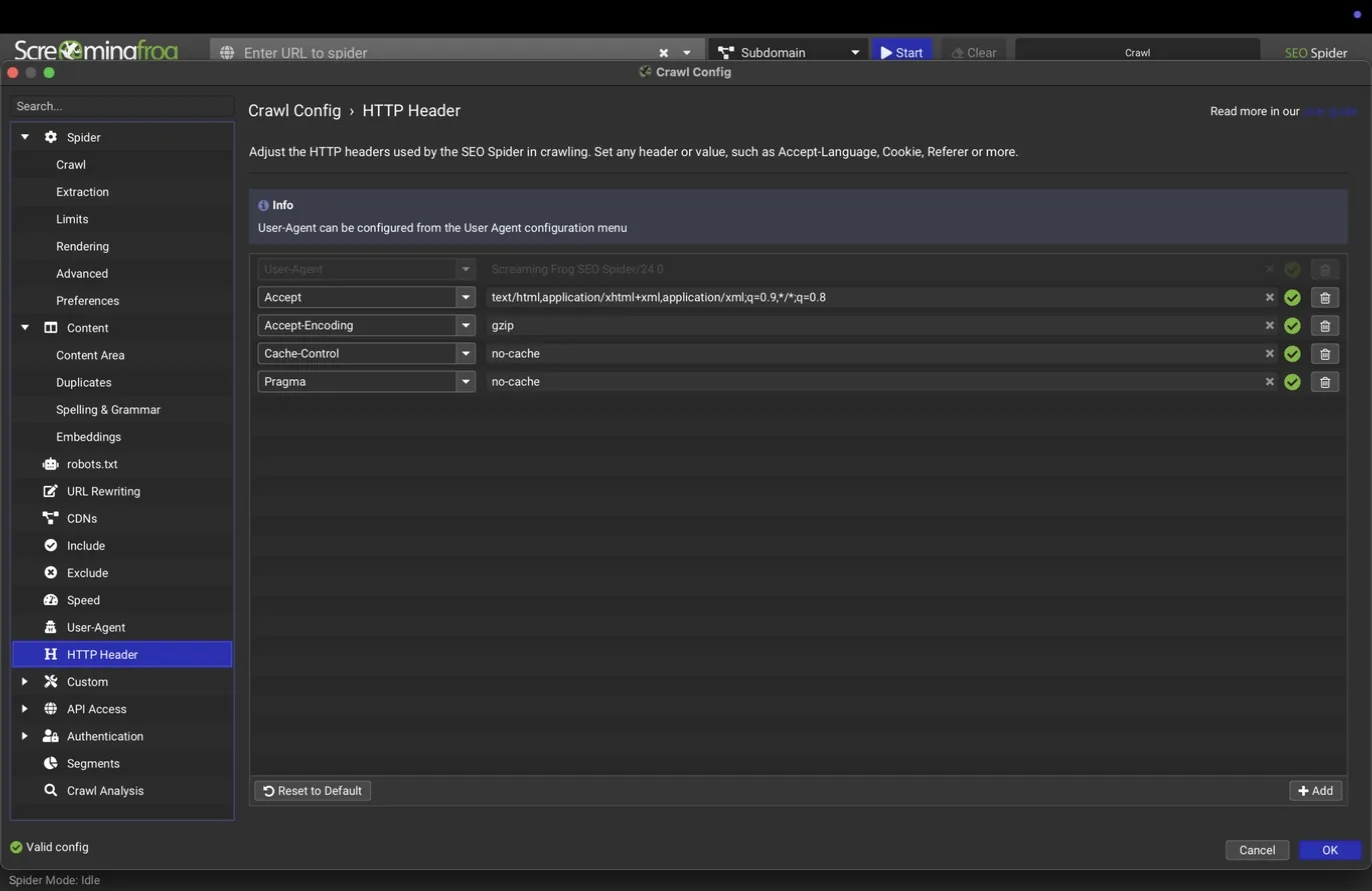Delete the Accept-Encoding header row
1372x891 pixels.
coord(1324,325)
